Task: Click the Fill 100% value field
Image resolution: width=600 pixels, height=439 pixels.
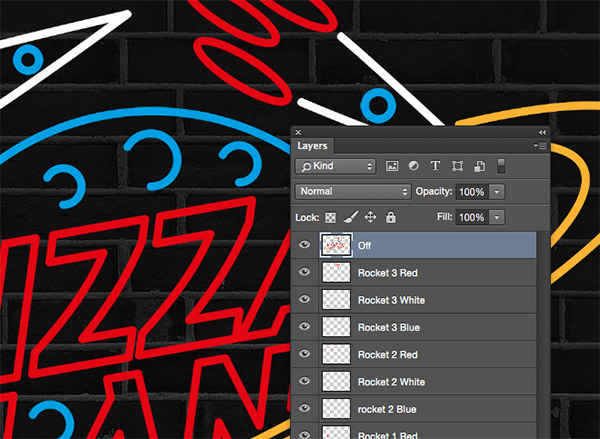Action: click(472, 217)
